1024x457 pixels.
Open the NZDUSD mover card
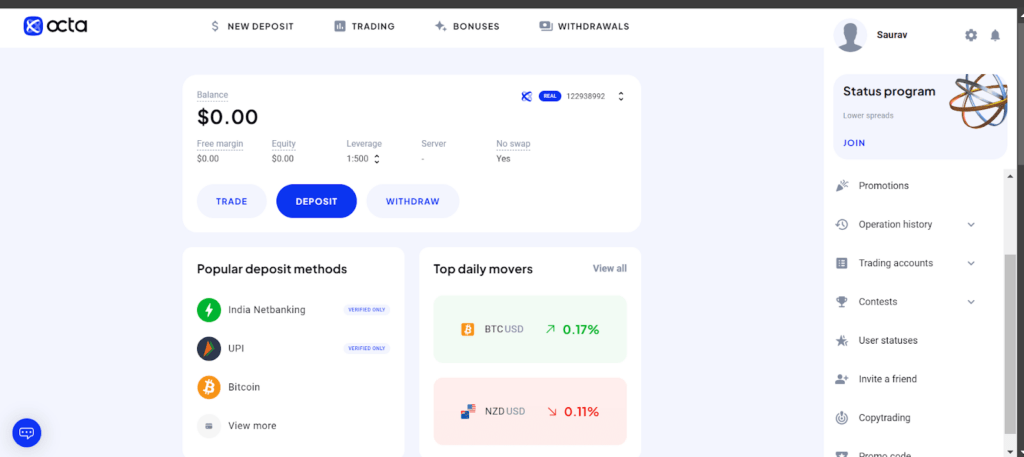530,411
